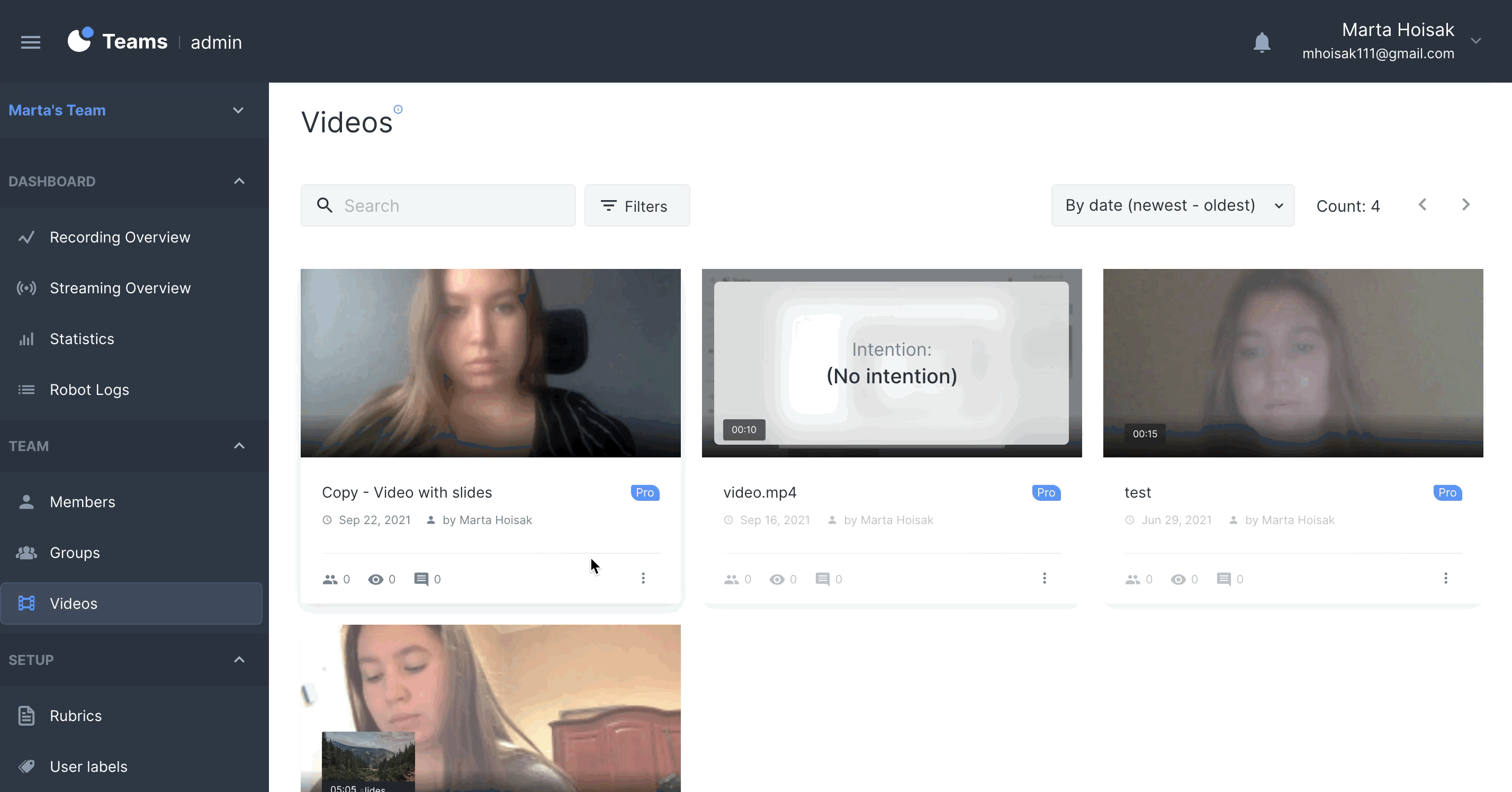The image size is (1512, 792).
Task: Open the hamburger navigation menu
Action: coord(31,42)
